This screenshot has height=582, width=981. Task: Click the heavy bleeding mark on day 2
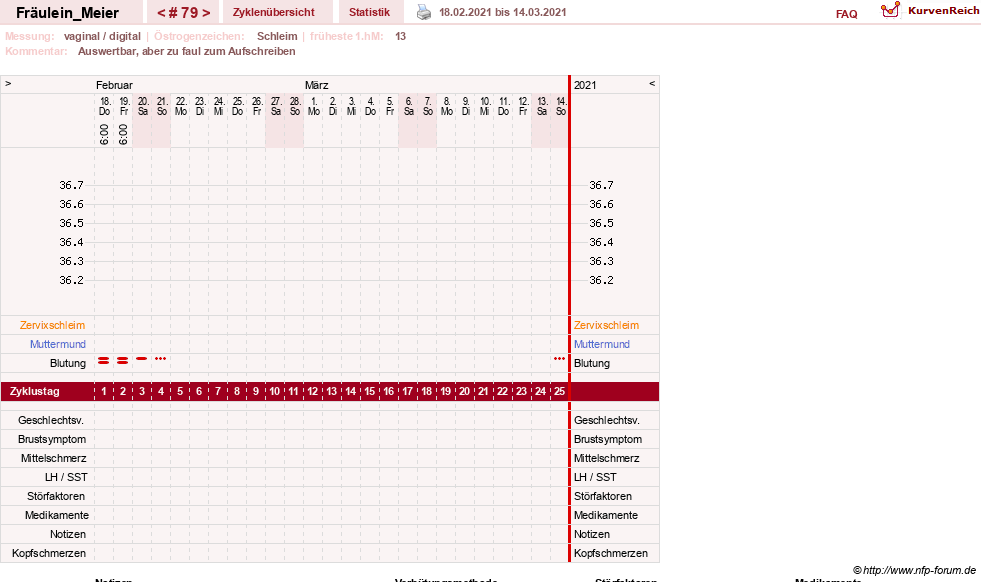click(123, 360)
